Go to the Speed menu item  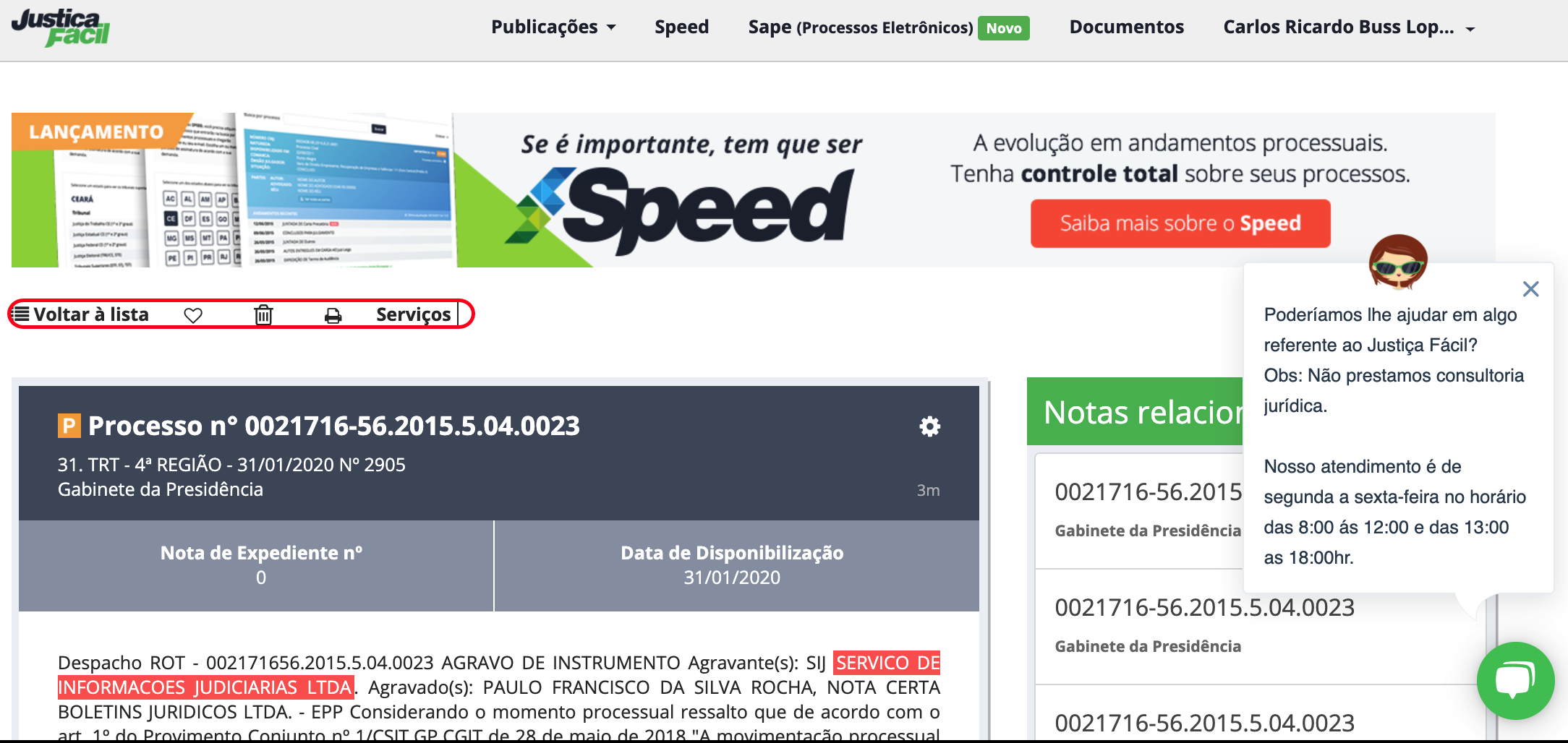point(681,27)
